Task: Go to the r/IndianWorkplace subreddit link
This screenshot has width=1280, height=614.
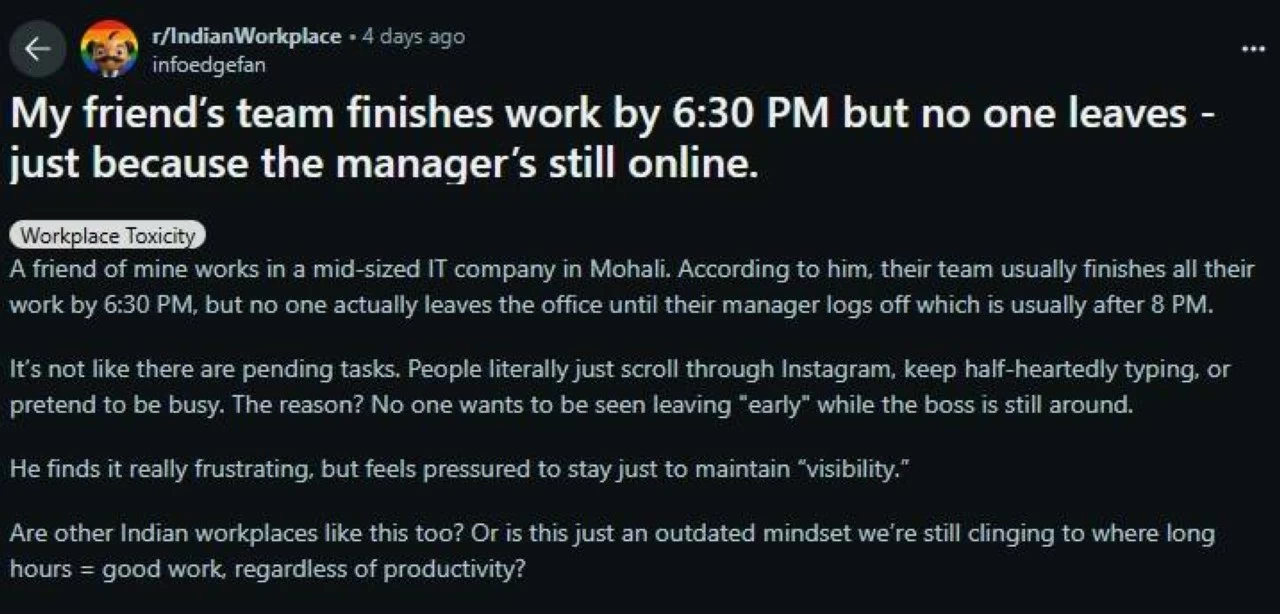Action: (x=246, y=37)
